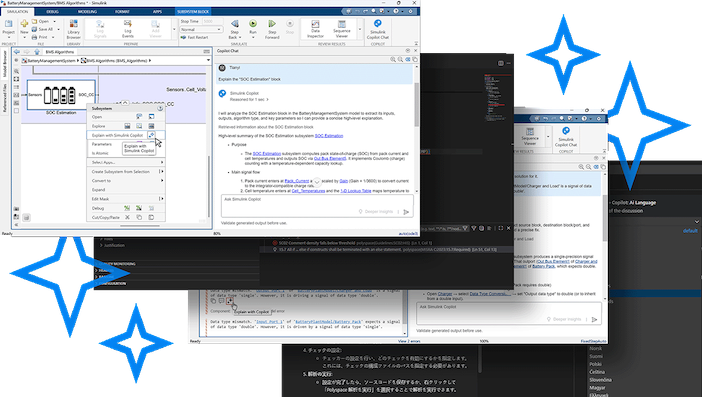The height and width of the screenshot is (397, 702).
Task: Click the Ask Simulink Copilot input box
Action: (317, 205)
